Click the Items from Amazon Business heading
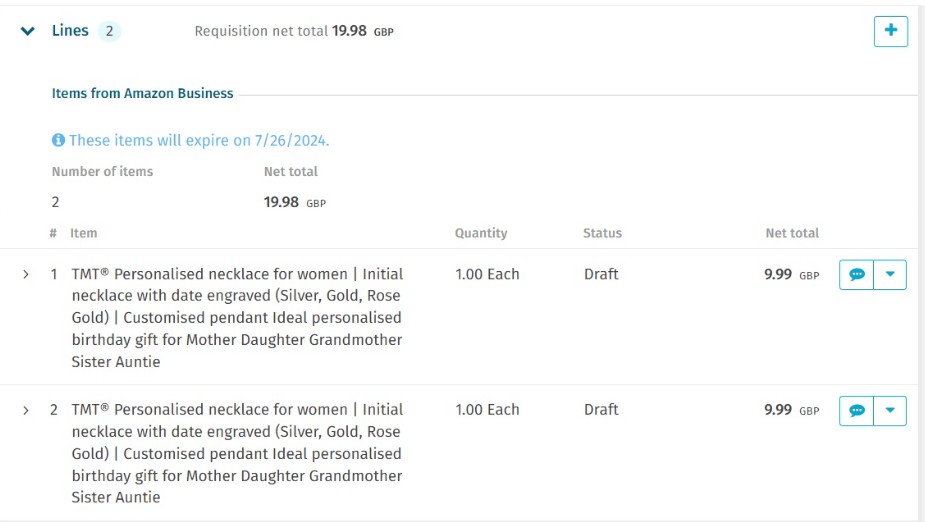This screenshot has height=522, width=925. point(142,93)
